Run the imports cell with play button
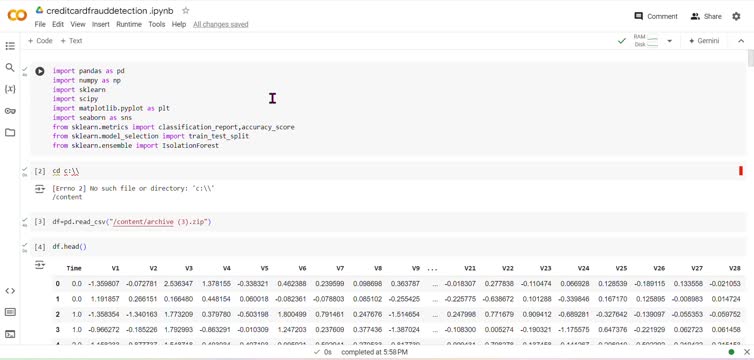Viewport: 754px width, 360px height. pyautogui.click(x=40, y=71)
